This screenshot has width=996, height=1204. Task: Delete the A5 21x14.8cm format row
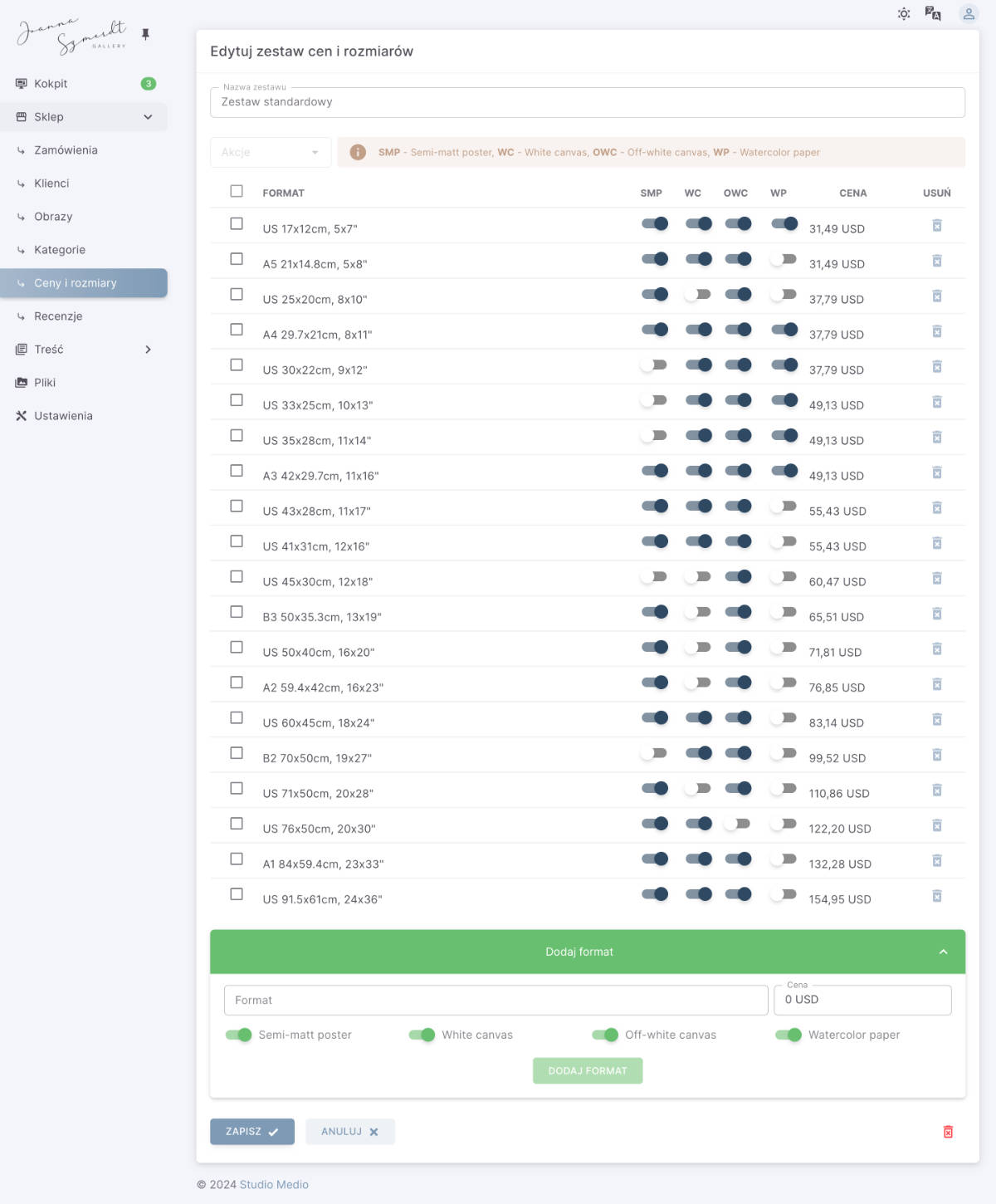point(937,261)
